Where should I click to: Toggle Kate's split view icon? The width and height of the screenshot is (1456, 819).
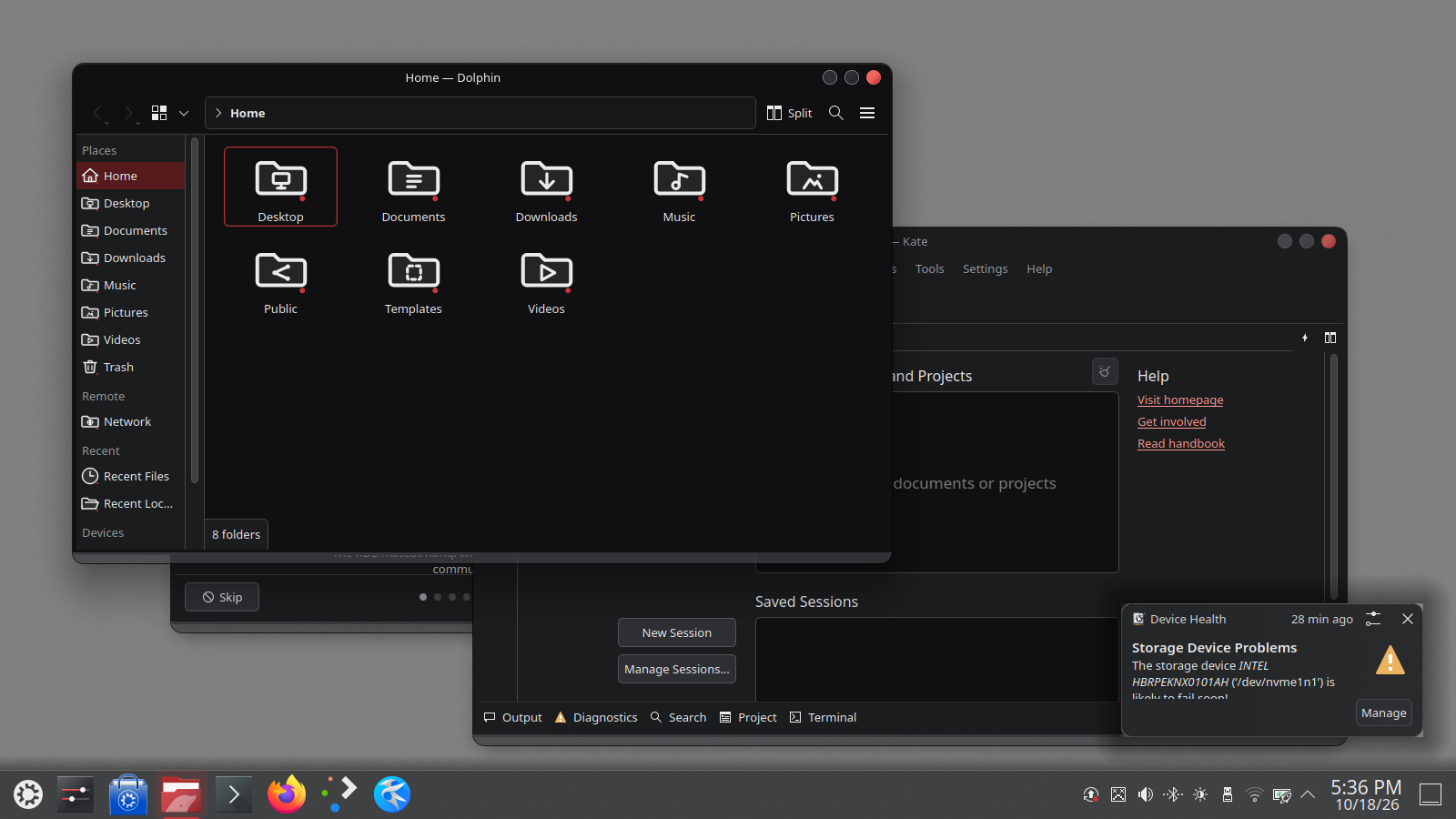pos(1330,338)
